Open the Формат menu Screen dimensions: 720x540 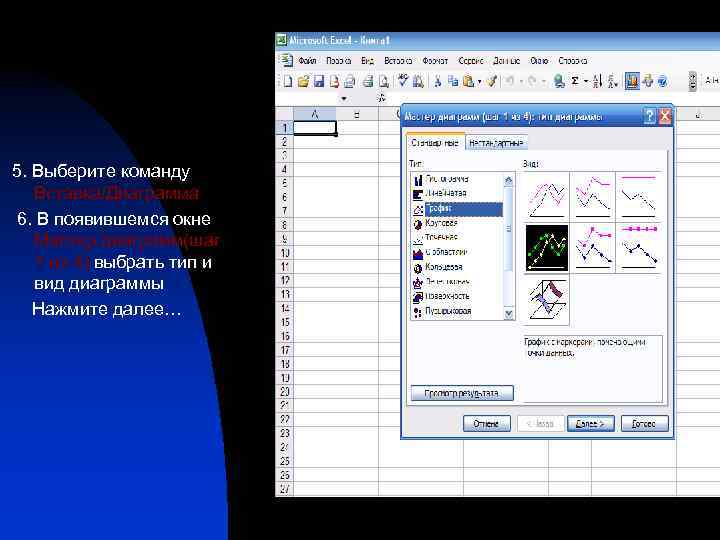[435, 61]
